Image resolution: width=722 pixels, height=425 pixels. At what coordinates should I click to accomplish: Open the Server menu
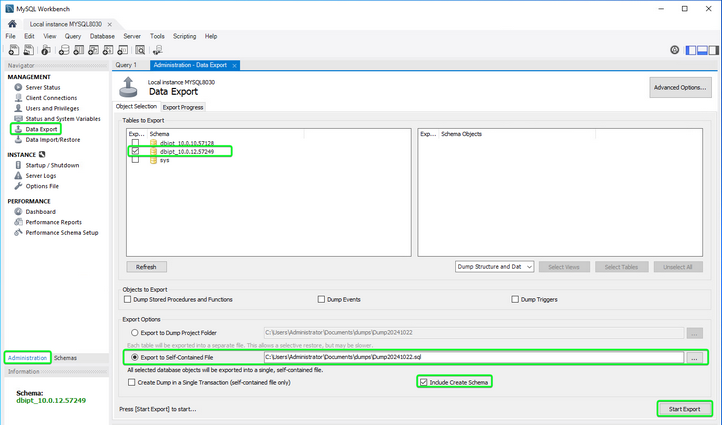click(132, 36)
